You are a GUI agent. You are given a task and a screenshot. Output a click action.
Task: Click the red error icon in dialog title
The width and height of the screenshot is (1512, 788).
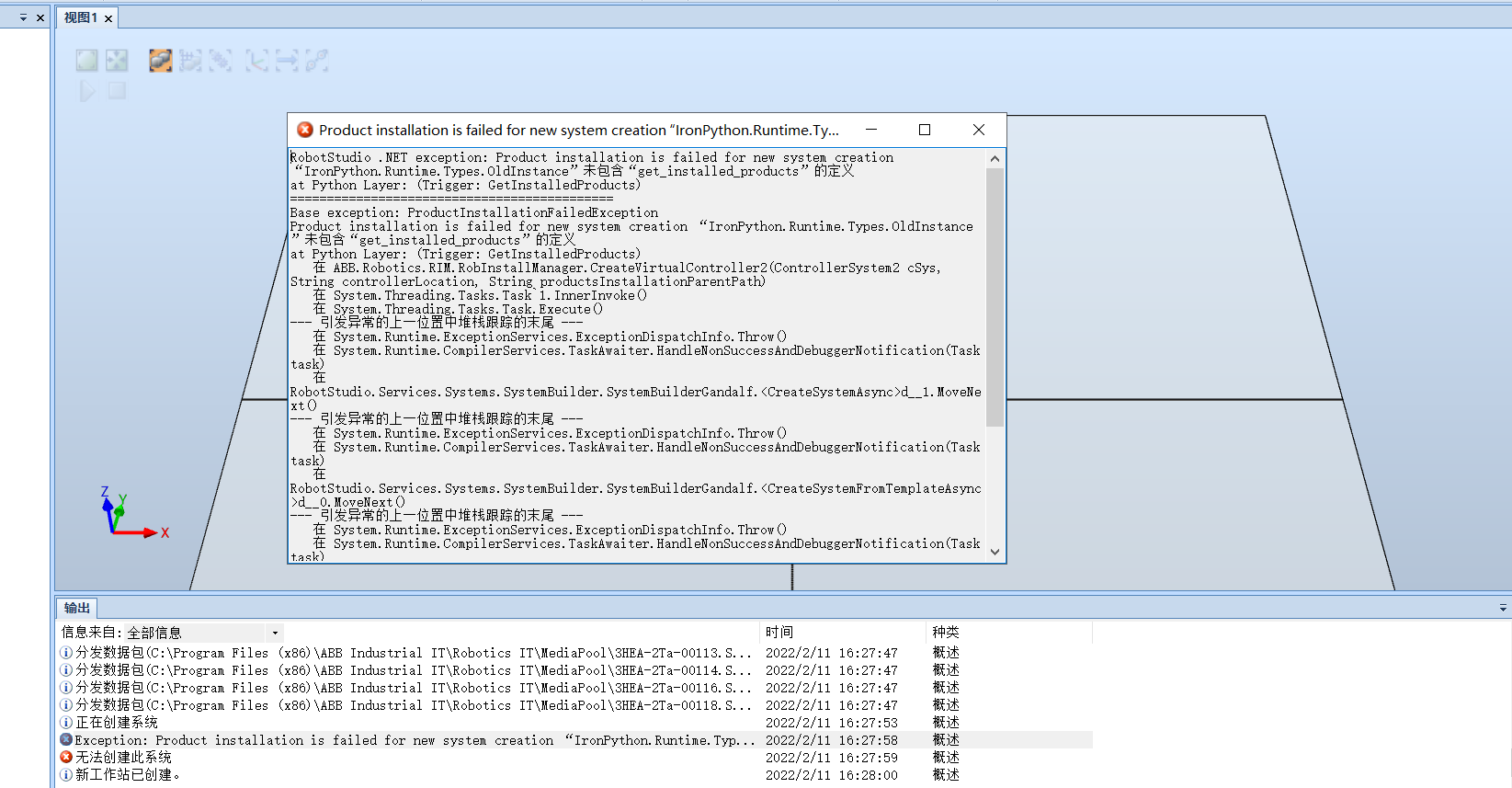pyautogui.click(x=305, y=130)
